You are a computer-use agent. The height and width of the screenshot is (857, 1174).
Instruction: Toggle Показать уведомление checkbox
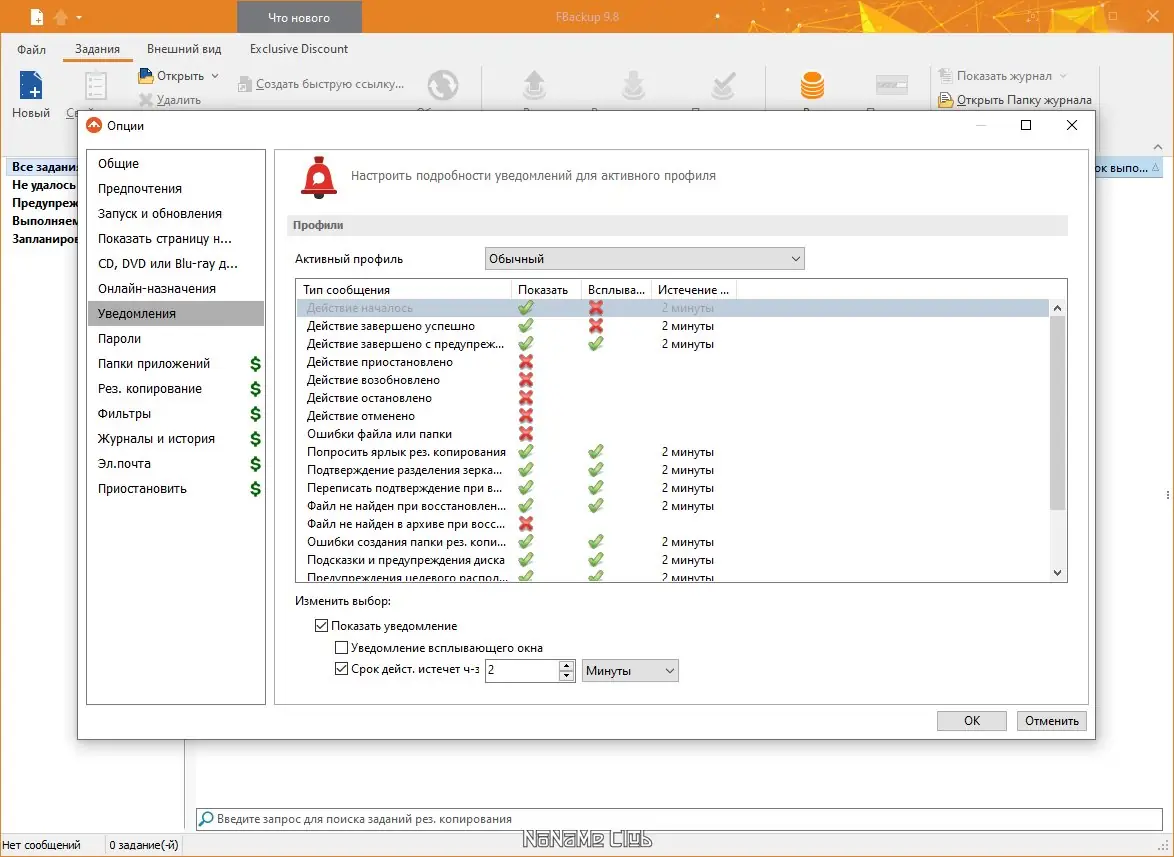coord(321,626)
